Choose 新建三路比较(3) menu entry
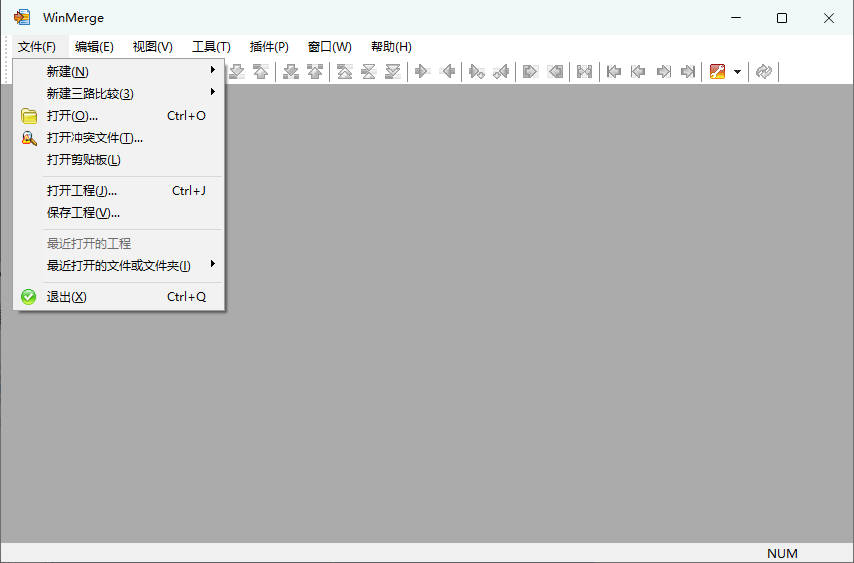 click(x=119, y=94)
